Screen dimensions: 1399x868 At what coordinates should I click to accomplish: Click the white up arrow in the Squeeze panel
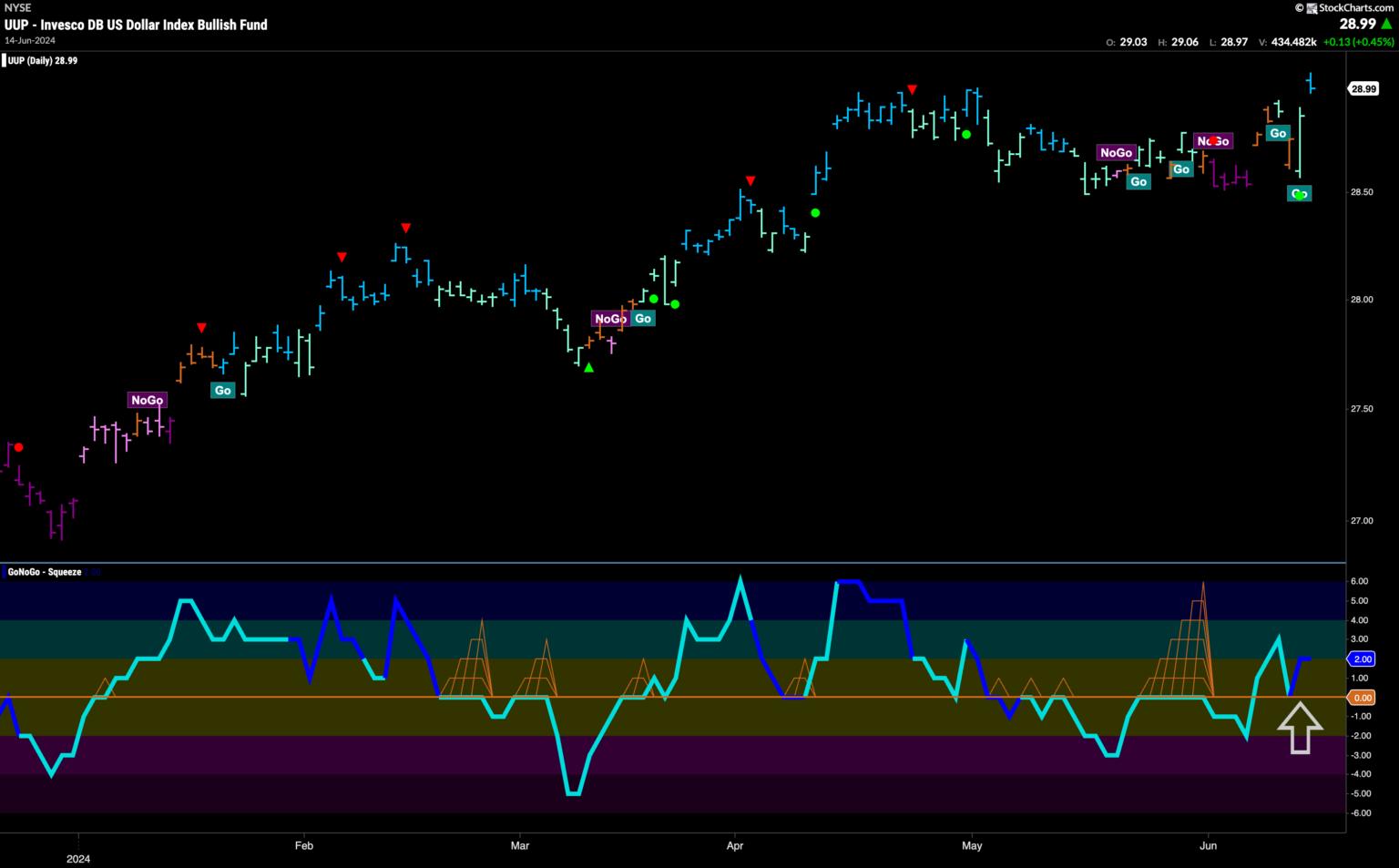point(1300,727)
